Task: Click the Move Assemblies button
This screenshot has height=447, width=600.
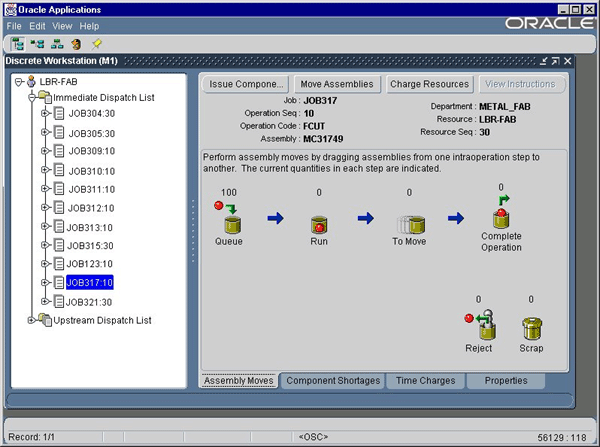Action: pyautogui.click(x=337, y=84)
